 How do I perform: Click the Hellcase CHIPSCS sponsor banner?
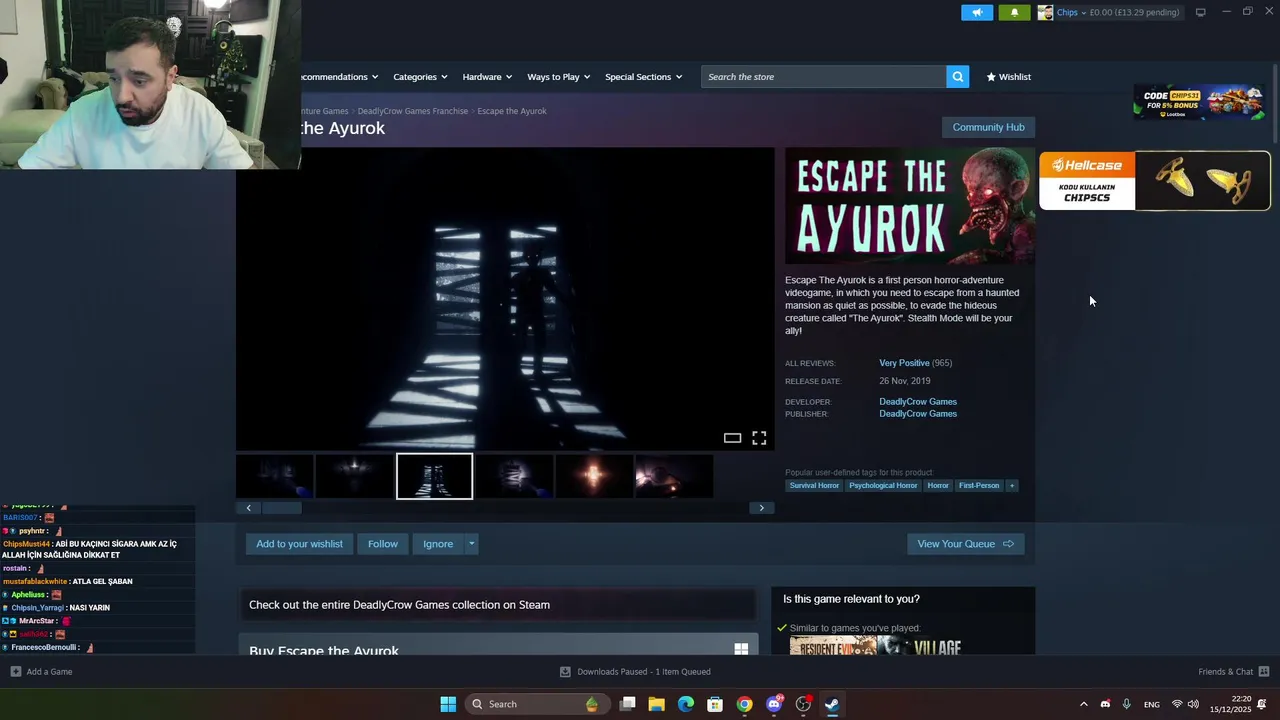(1155, 181)
